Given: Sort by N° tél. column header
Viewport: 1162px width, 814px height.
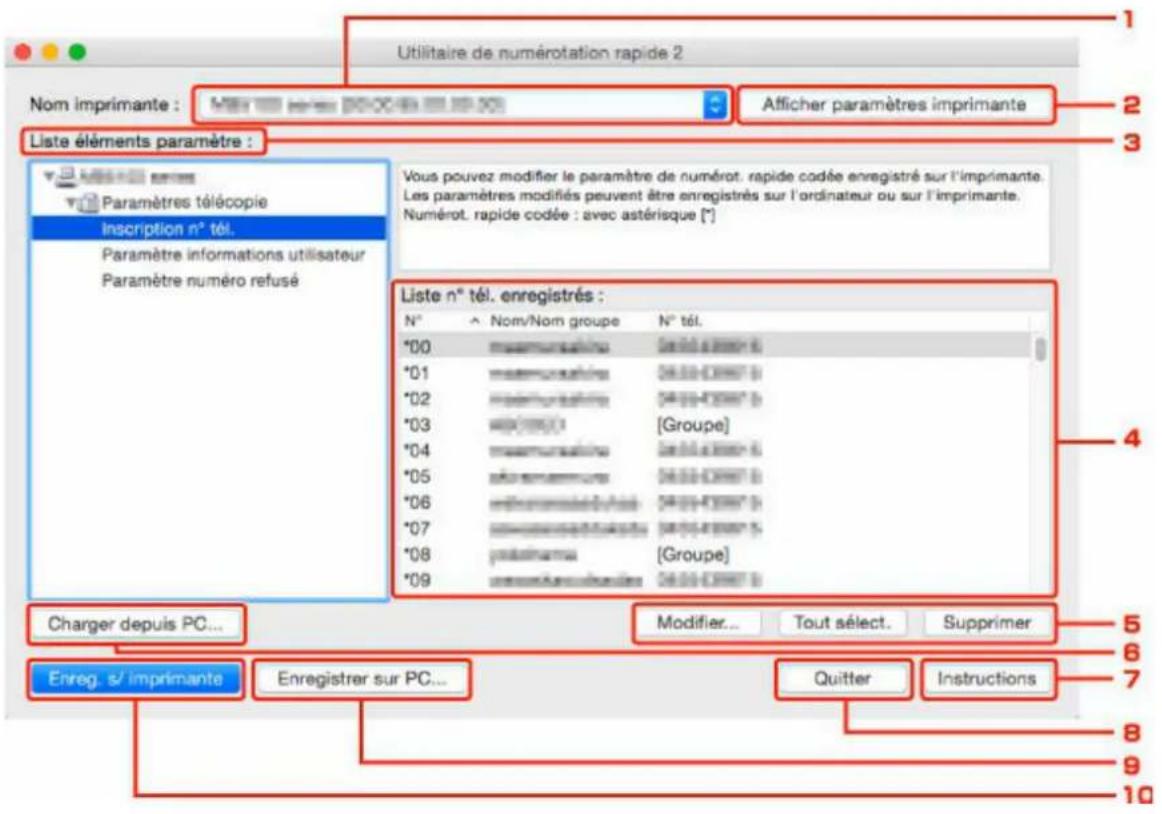Looking at the screenshot, I should (841, 321).
